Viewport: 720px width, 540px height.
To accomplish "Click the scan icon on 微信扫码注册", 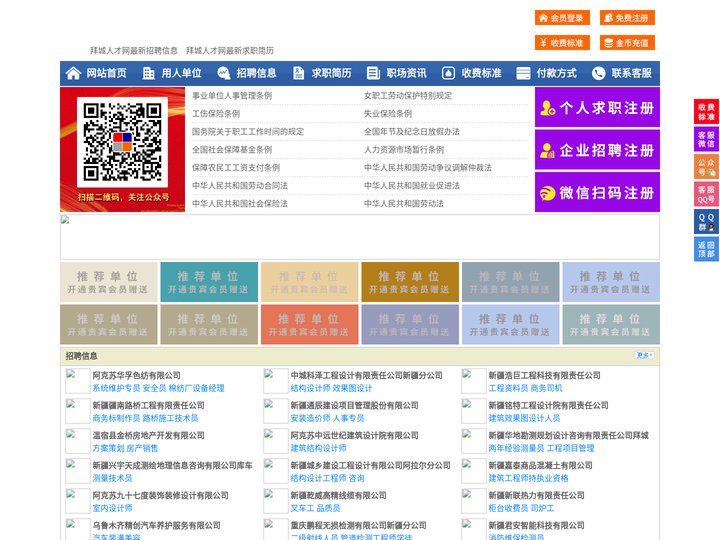I will coord(547,193).
